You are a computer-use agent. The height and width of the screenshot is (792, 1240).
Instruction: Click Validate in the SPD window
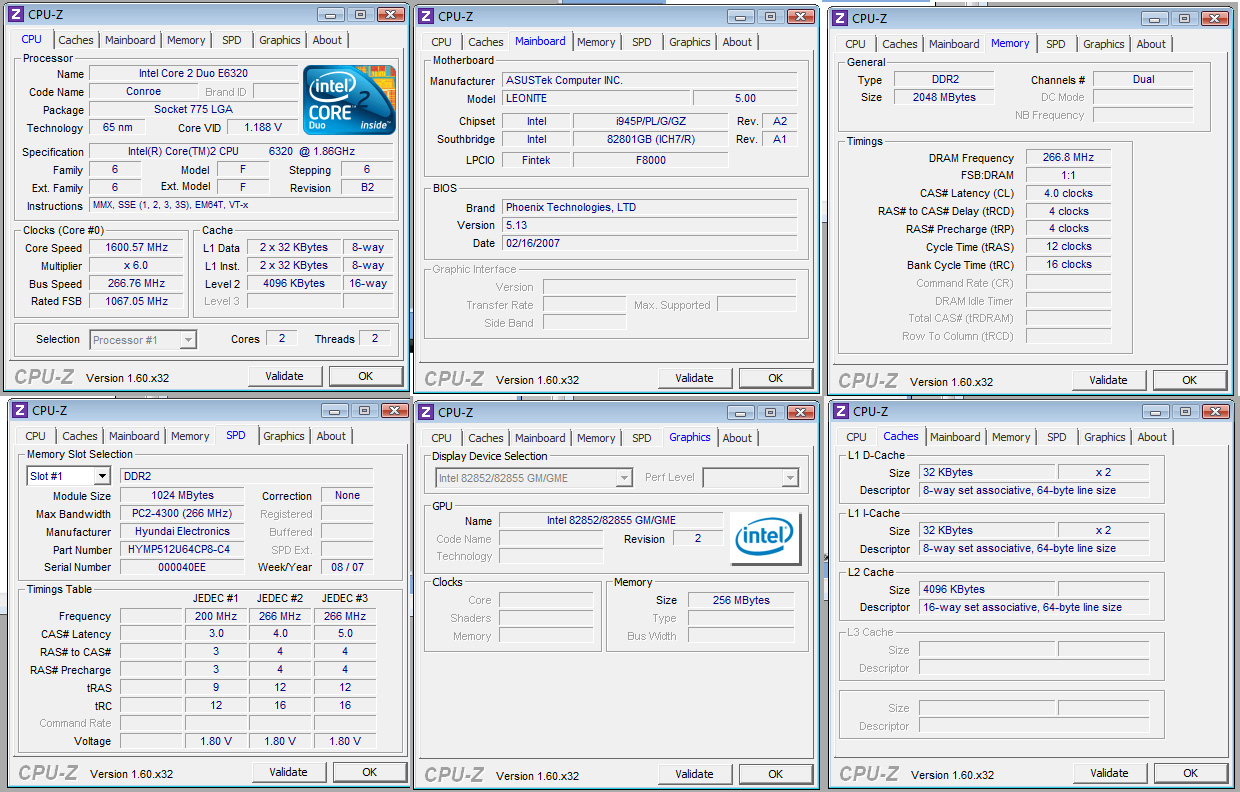(289, 772)
